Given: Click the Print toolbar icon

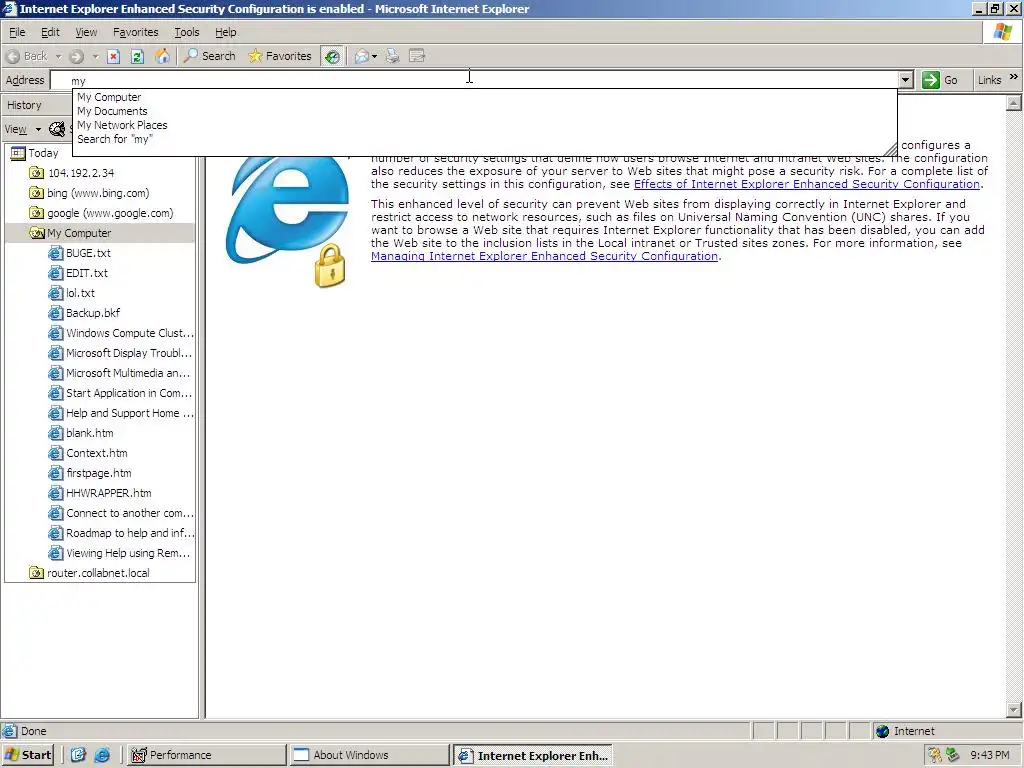Looking at the screenshot, I should coord(392,56).
